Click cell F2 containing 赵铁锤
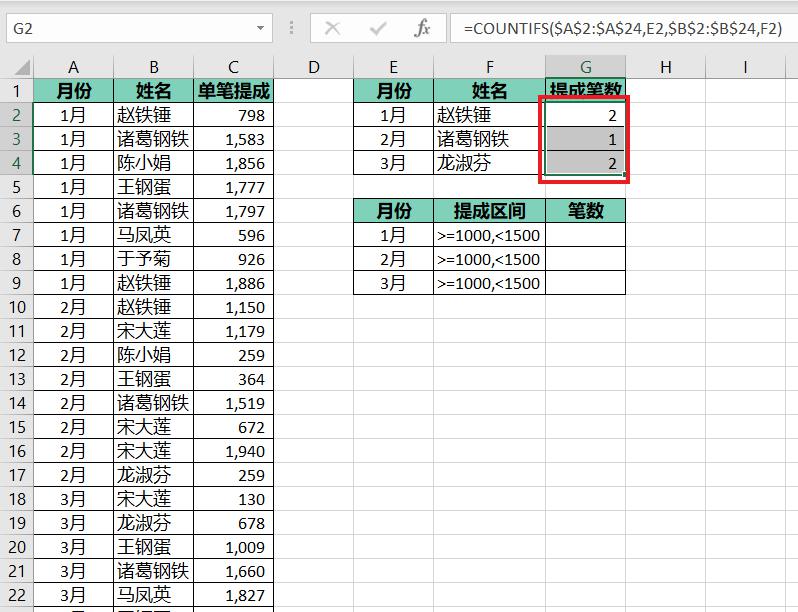 [490, 115]
